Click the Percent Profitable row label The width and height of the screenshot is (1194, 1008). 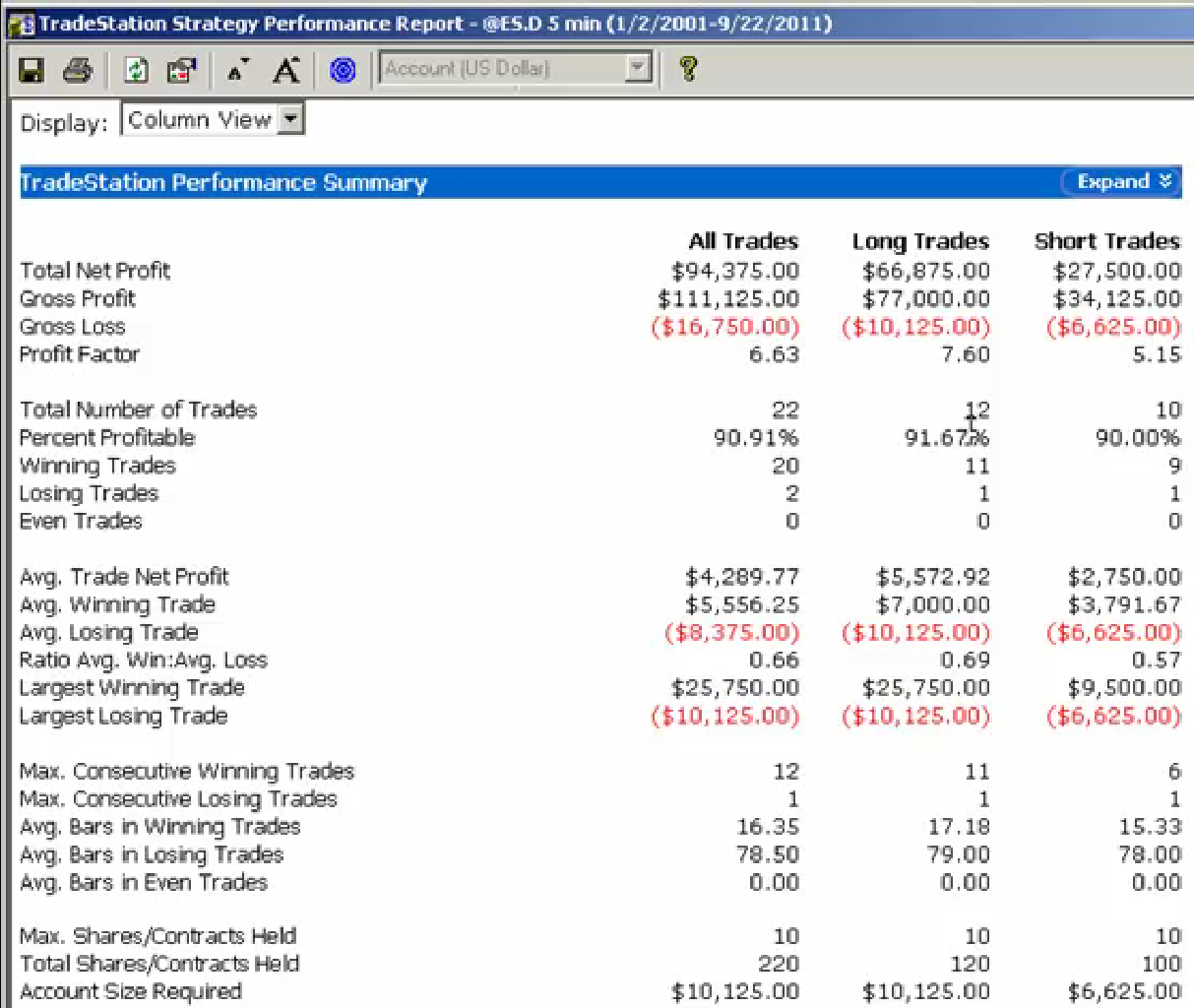tap(107, 437)
